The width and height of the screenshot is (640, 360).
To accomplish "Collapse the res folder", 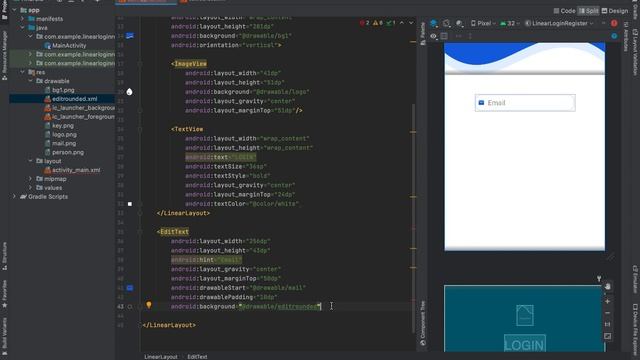I will point(22,72).
